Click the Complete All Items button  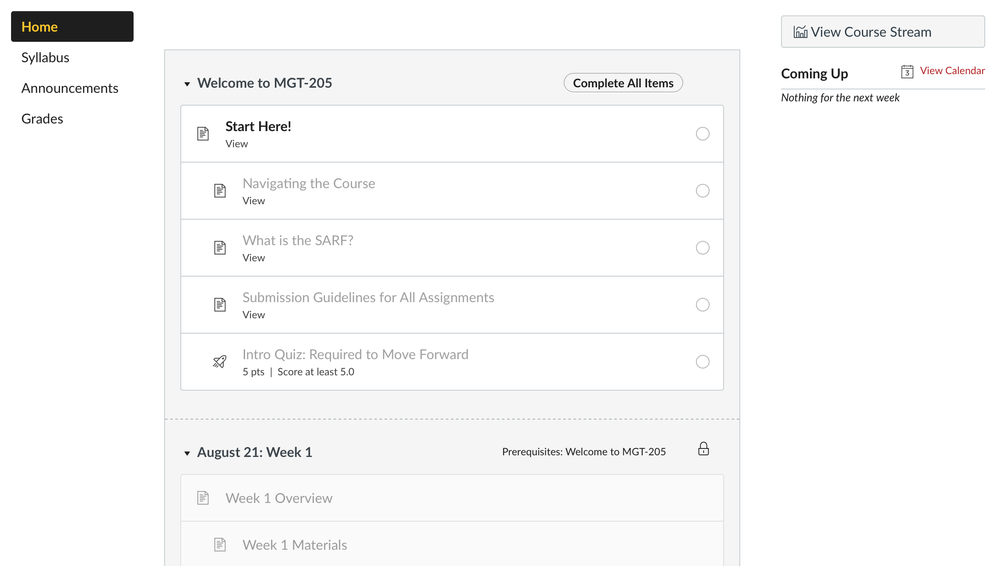[x=623, y=83]
